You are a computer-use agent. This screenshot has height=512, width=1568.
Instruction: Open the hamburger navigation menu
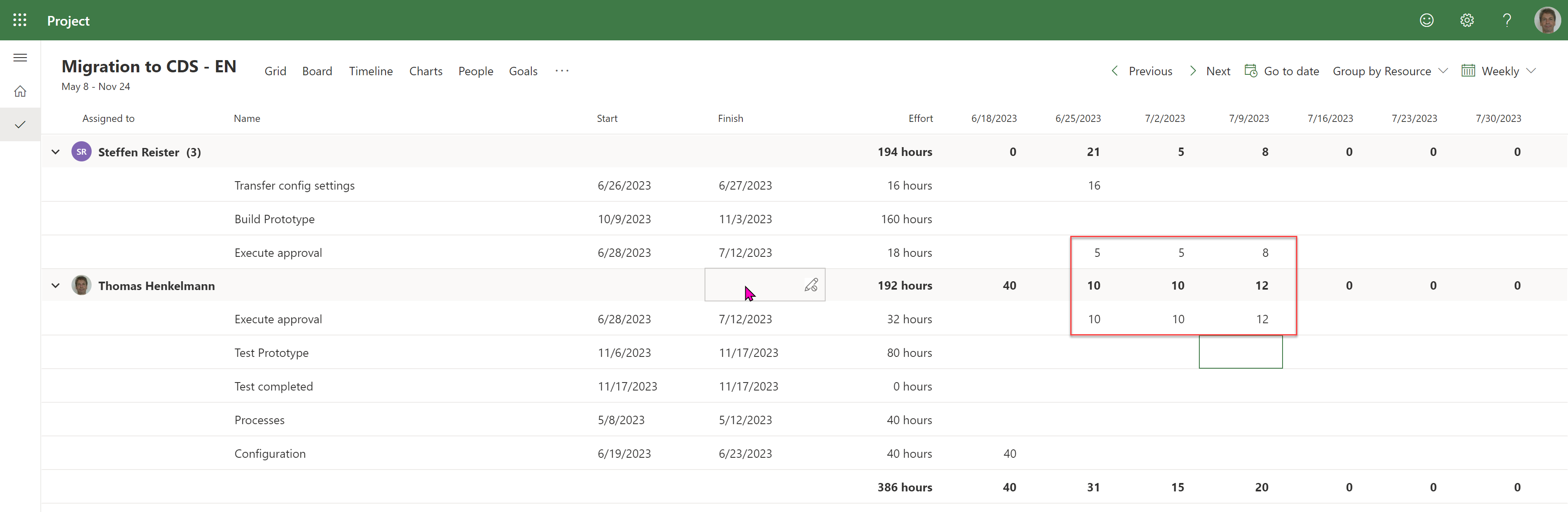[19, 57]
